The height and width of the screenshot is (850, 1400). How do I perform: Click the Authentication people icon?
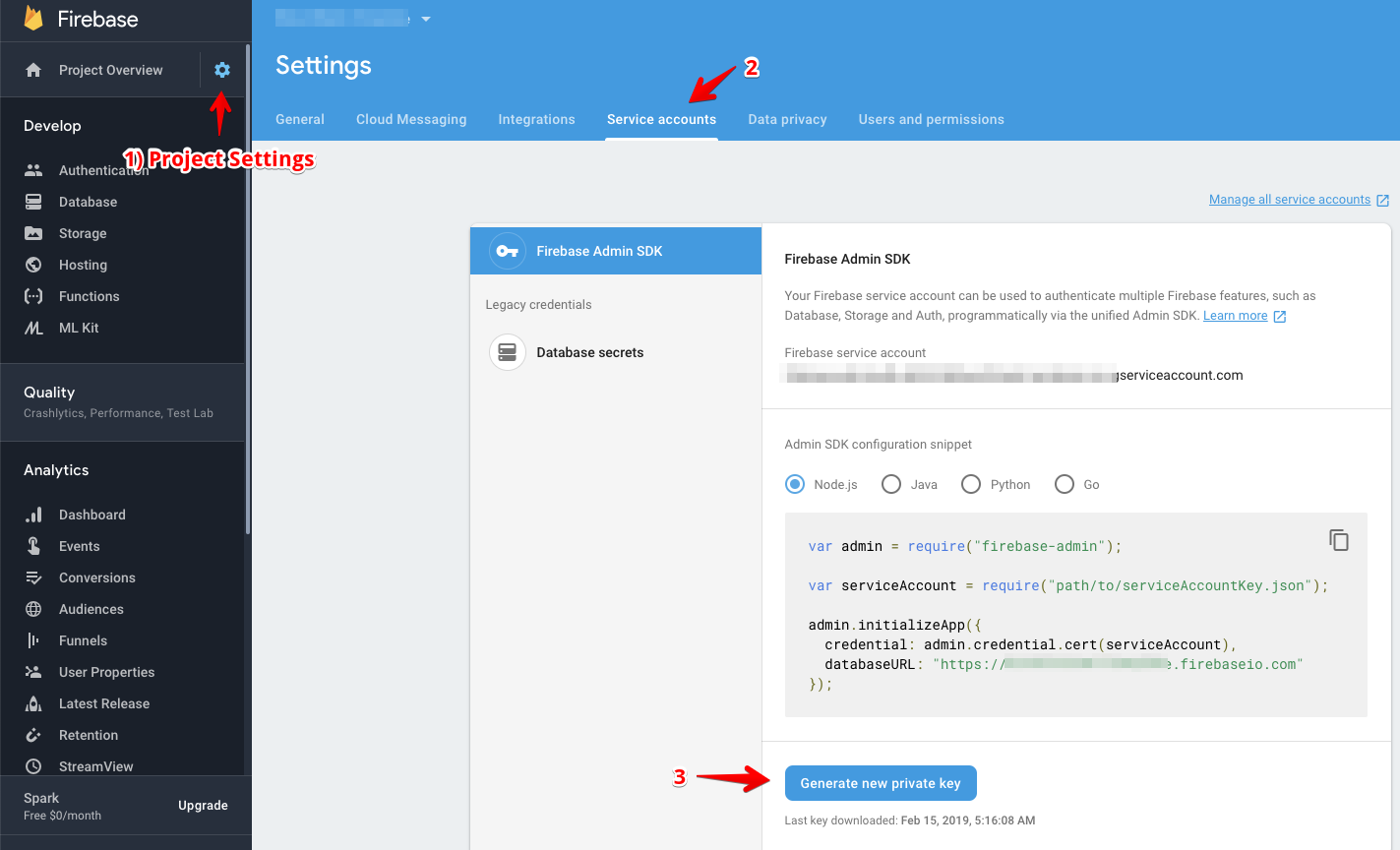tap(33, 170)
